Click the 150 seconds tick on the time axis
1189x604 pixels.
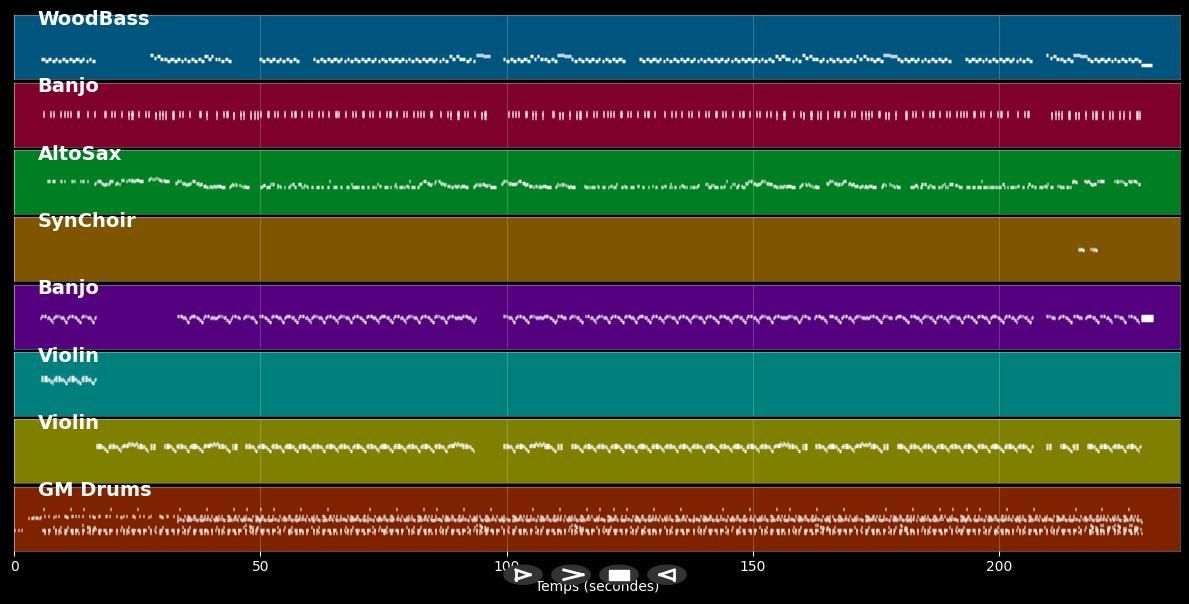pos(753,567)
